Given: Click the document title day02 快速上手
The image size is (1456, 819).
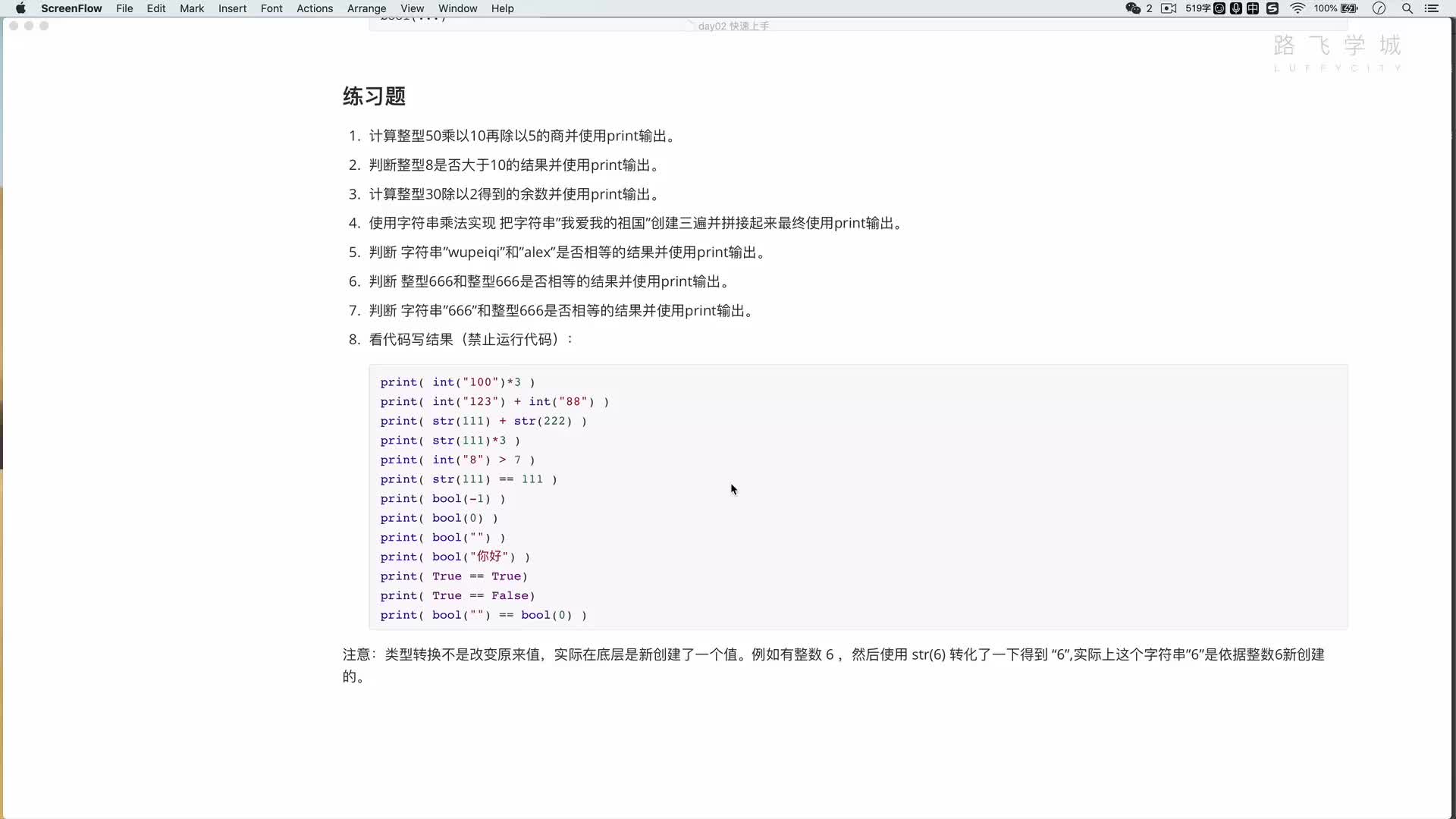Looking at the screenshot, I should [x=733, y=26].
